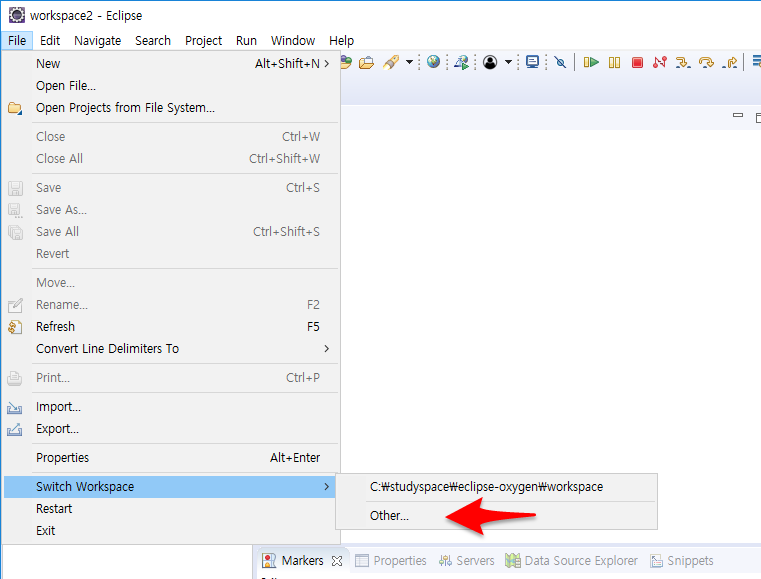Click the Save menu entry
This screenshot has height=579, width=761.
(170, 187)
